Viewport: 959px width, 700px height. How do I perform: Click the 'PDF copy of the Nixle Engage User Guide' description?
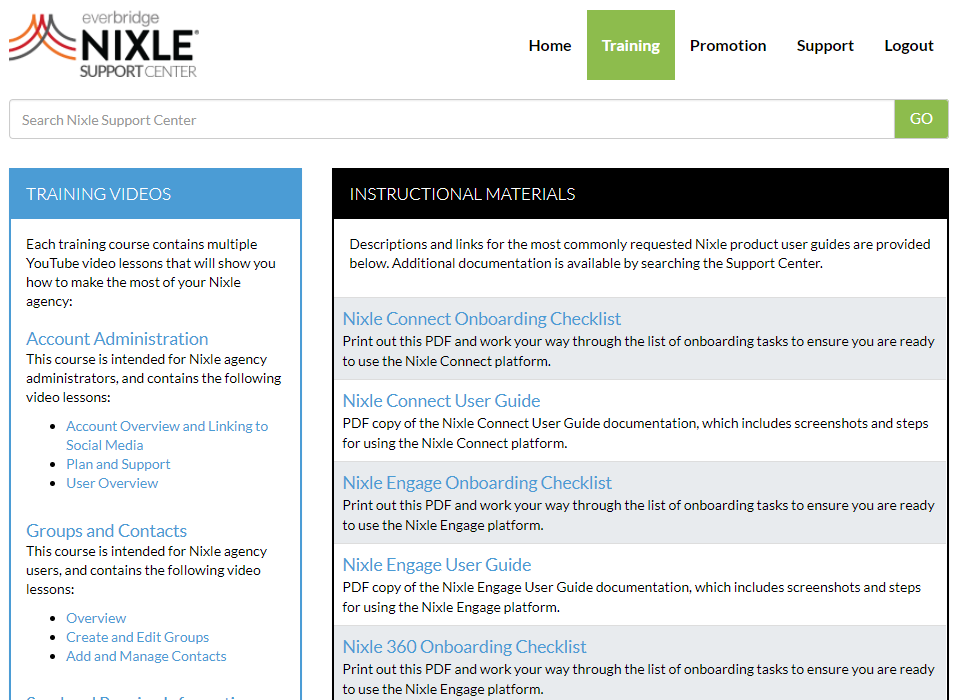point(632,597)
